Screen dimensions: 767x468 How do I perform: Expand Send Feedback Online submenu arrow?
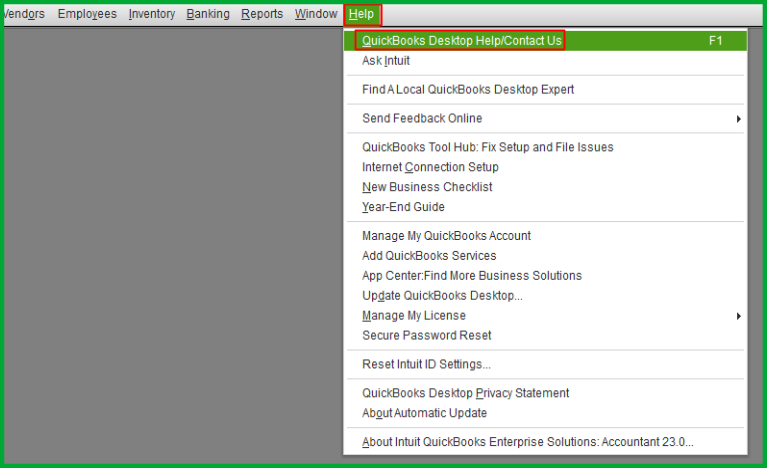click(x=739, y=119)
